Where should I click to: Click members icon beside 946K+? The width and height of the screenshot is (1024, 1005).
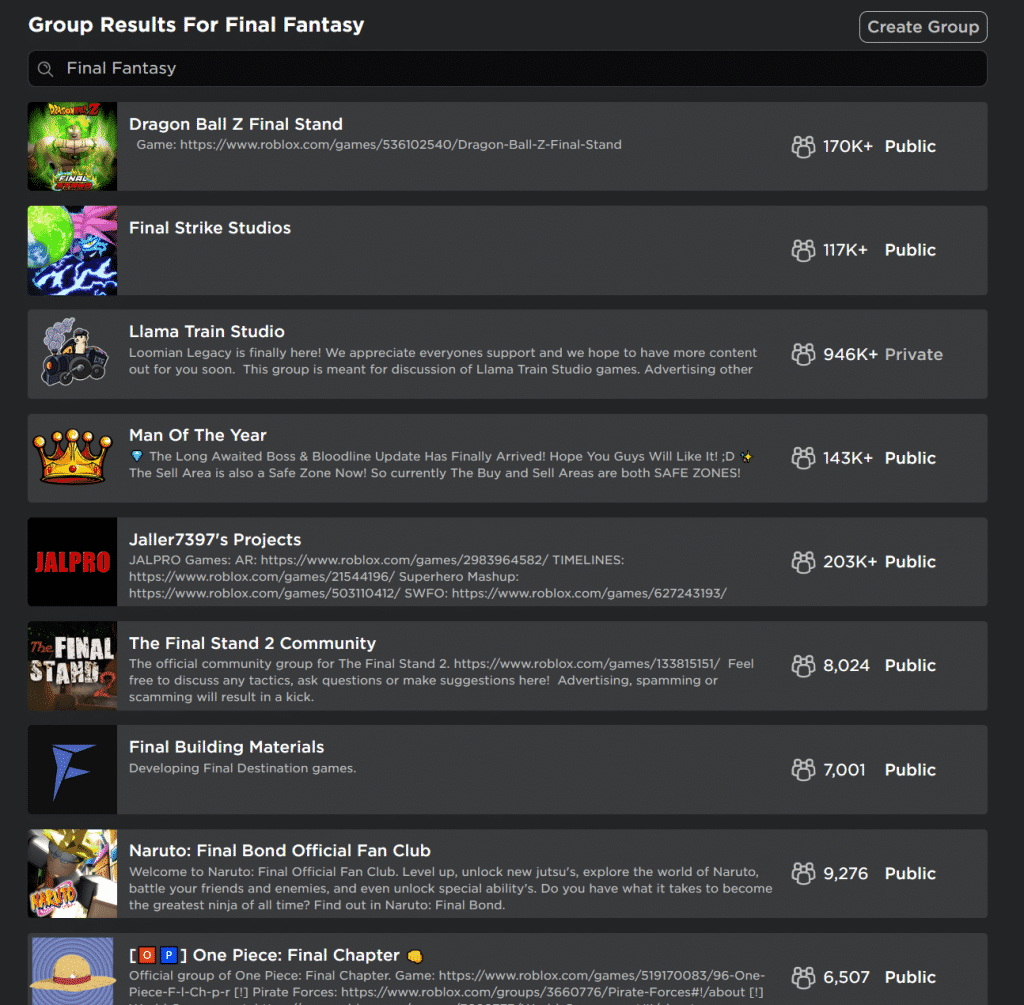pyautogui.click(x=803, y=355)
